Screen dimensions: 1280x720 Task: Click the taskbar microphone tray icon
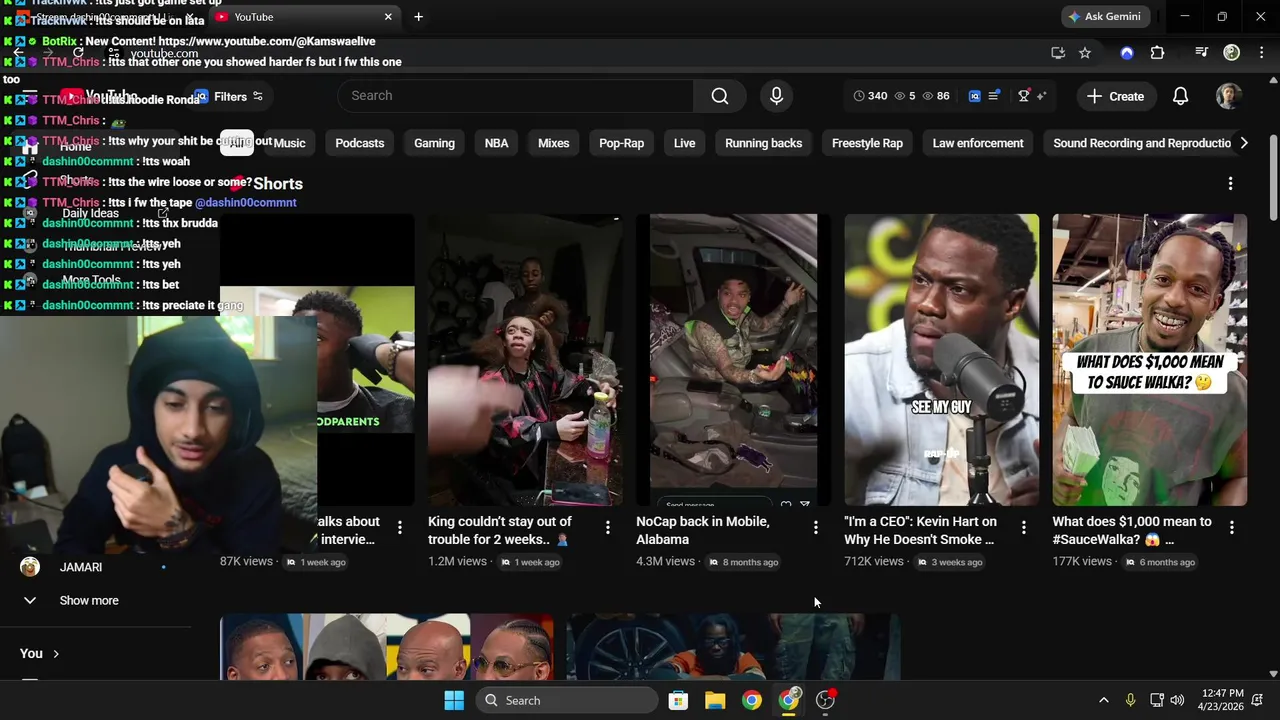click(x=1130, y=700)
